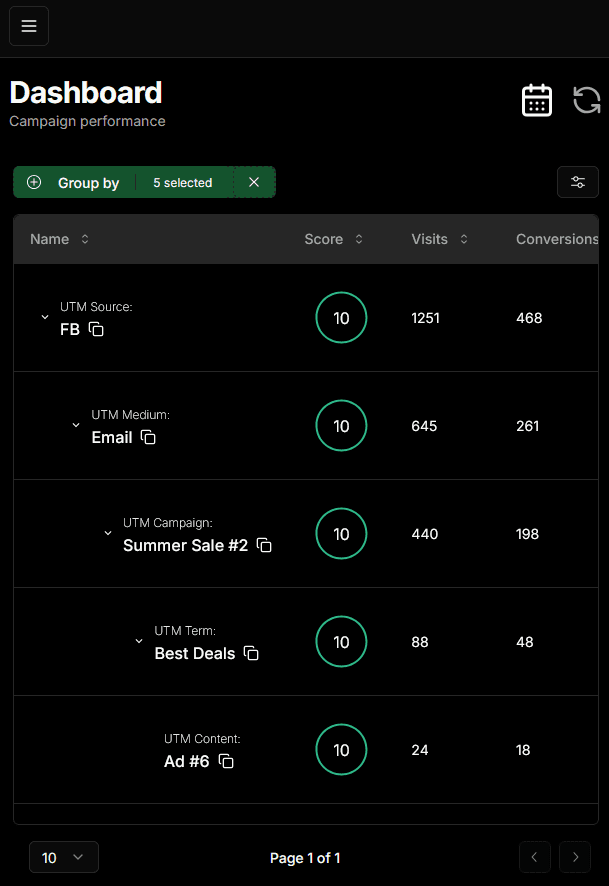Copy the Ad #6 content value
This screenshot has height=886, width=609.
click(x=226, y=761)
